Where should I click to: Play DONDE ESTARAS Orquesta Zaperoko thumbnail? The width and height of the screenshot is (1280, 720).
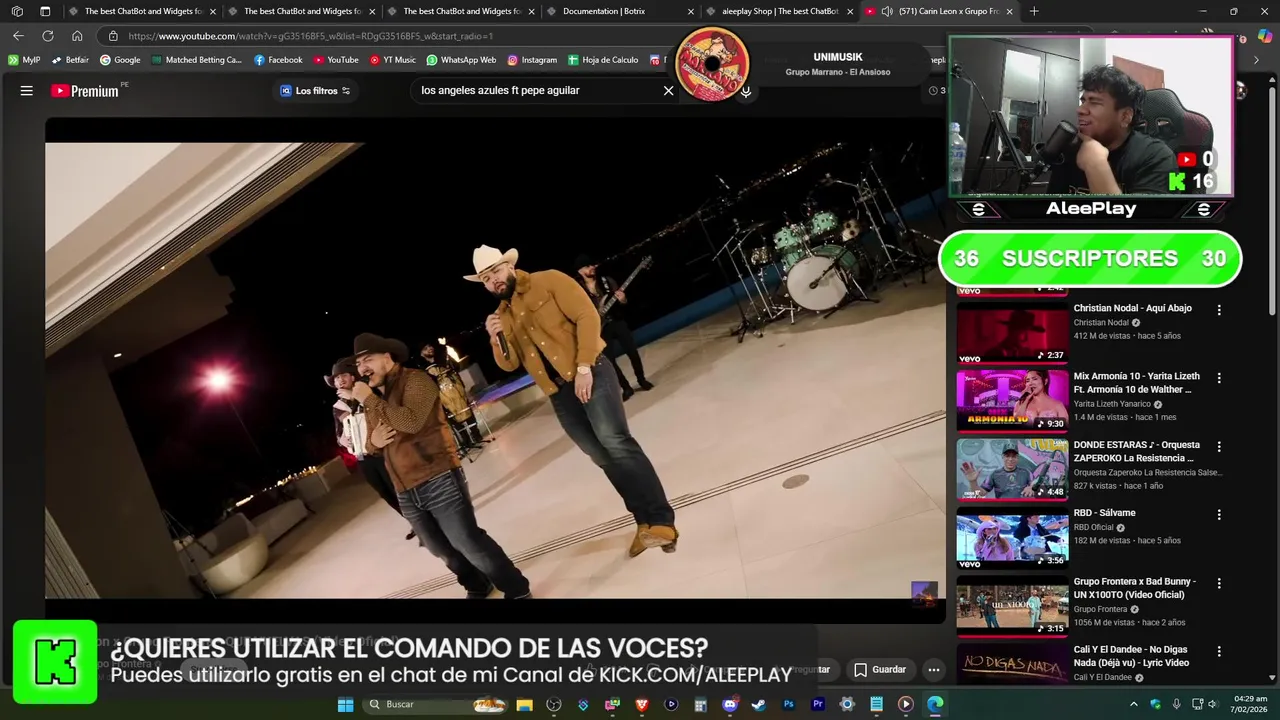click(1012, 468)
